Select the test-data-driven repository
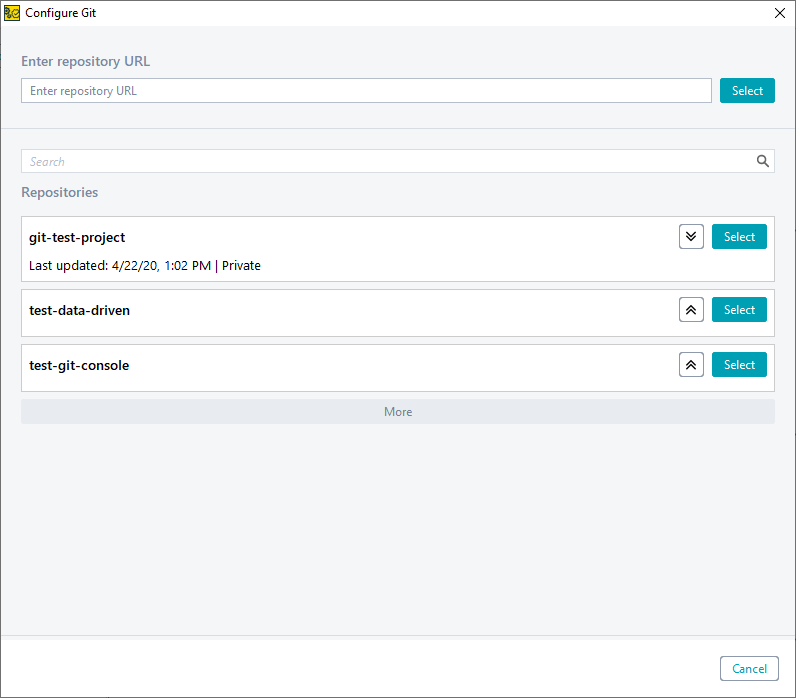Screen dimensions: 796x698 [739, 310]
